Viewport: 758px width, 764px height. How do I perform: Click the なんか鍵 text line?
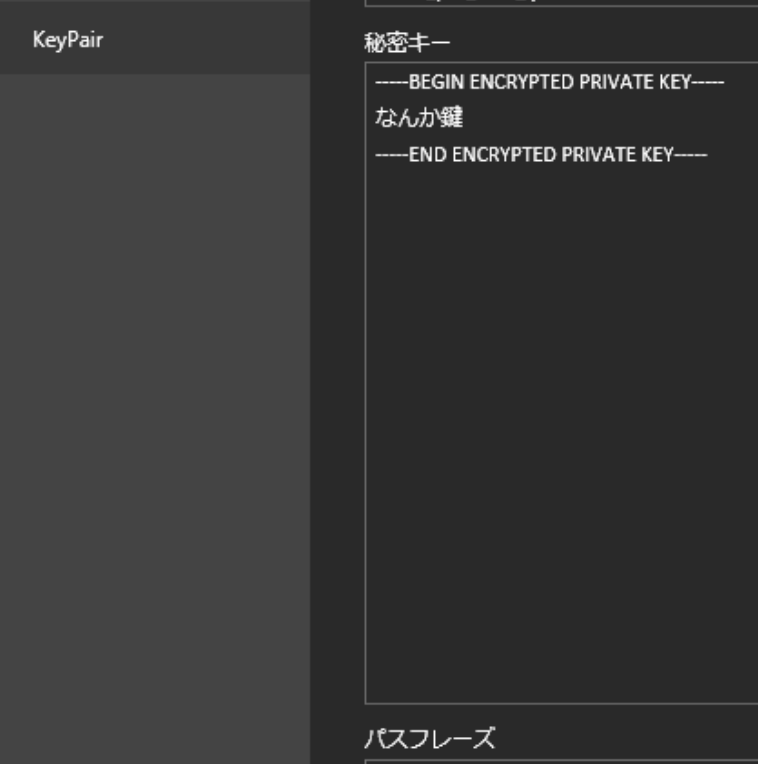(419, 117)
